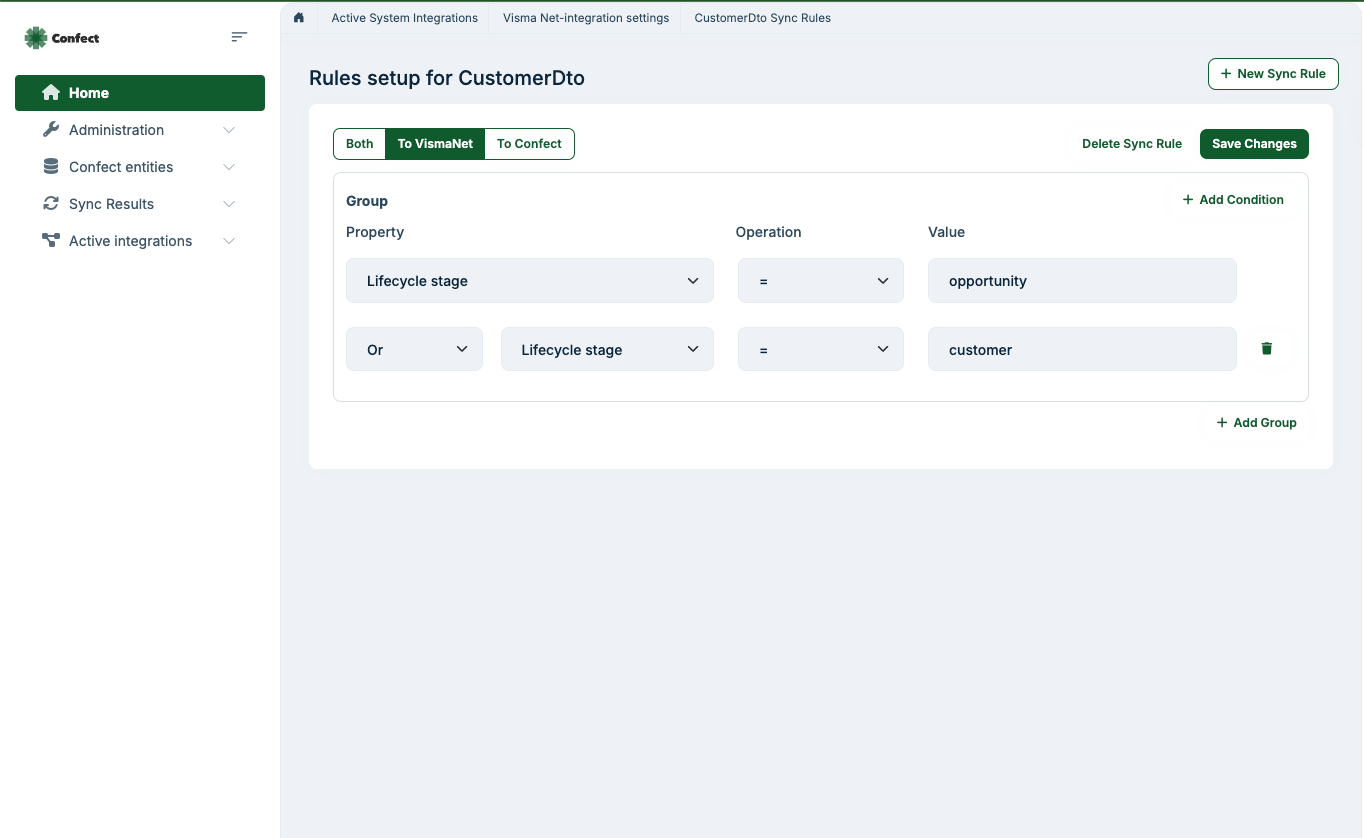The height and width of the screenshot is (838, 1364).
Task: Click the Value column header
Action: 946,232
